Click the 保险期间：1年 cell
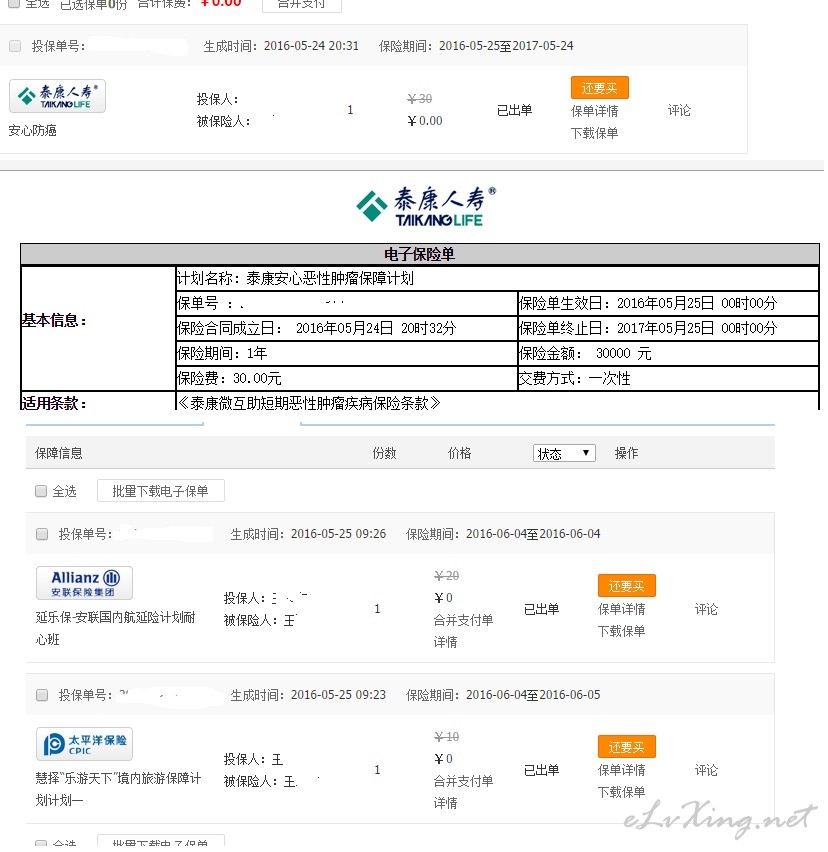This screenshot has height=852, width=828. point(347,353)
